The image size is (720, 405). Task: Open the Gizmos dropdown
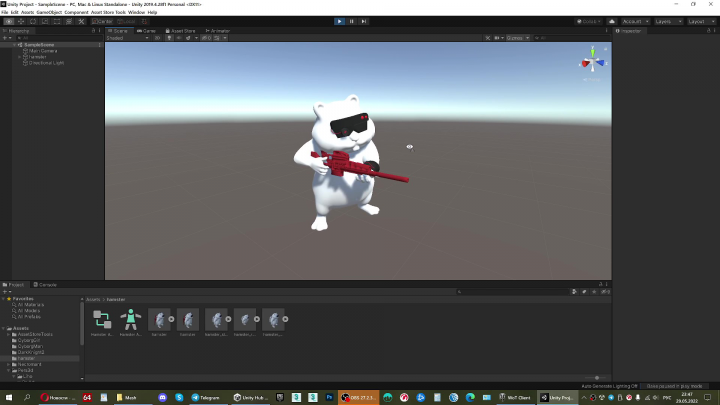click(x=518, y=38)
